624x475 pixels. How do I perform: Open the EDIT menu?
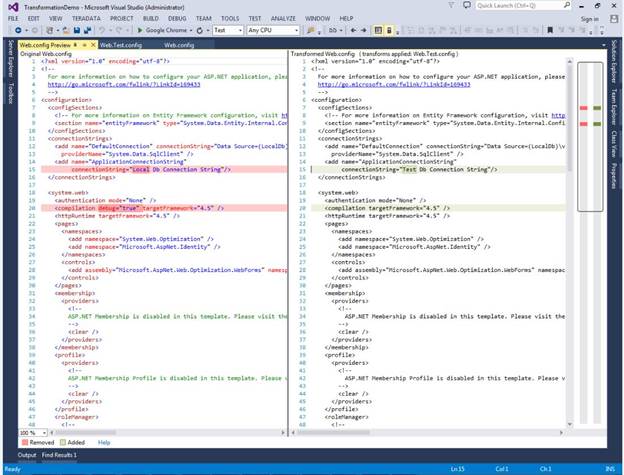[34, 19]
